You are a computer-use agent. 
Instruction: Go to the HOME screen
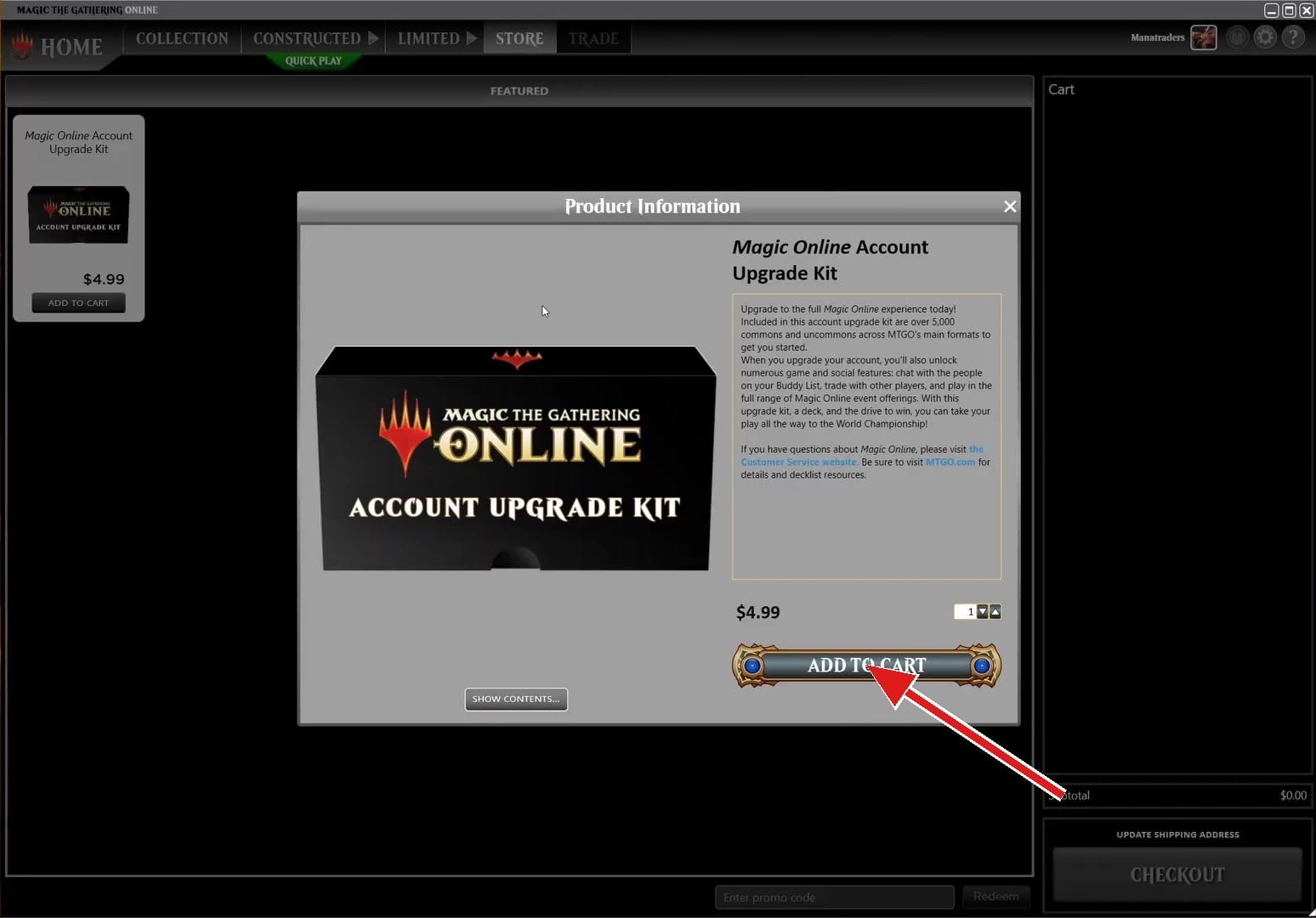(x=58, y=46)
